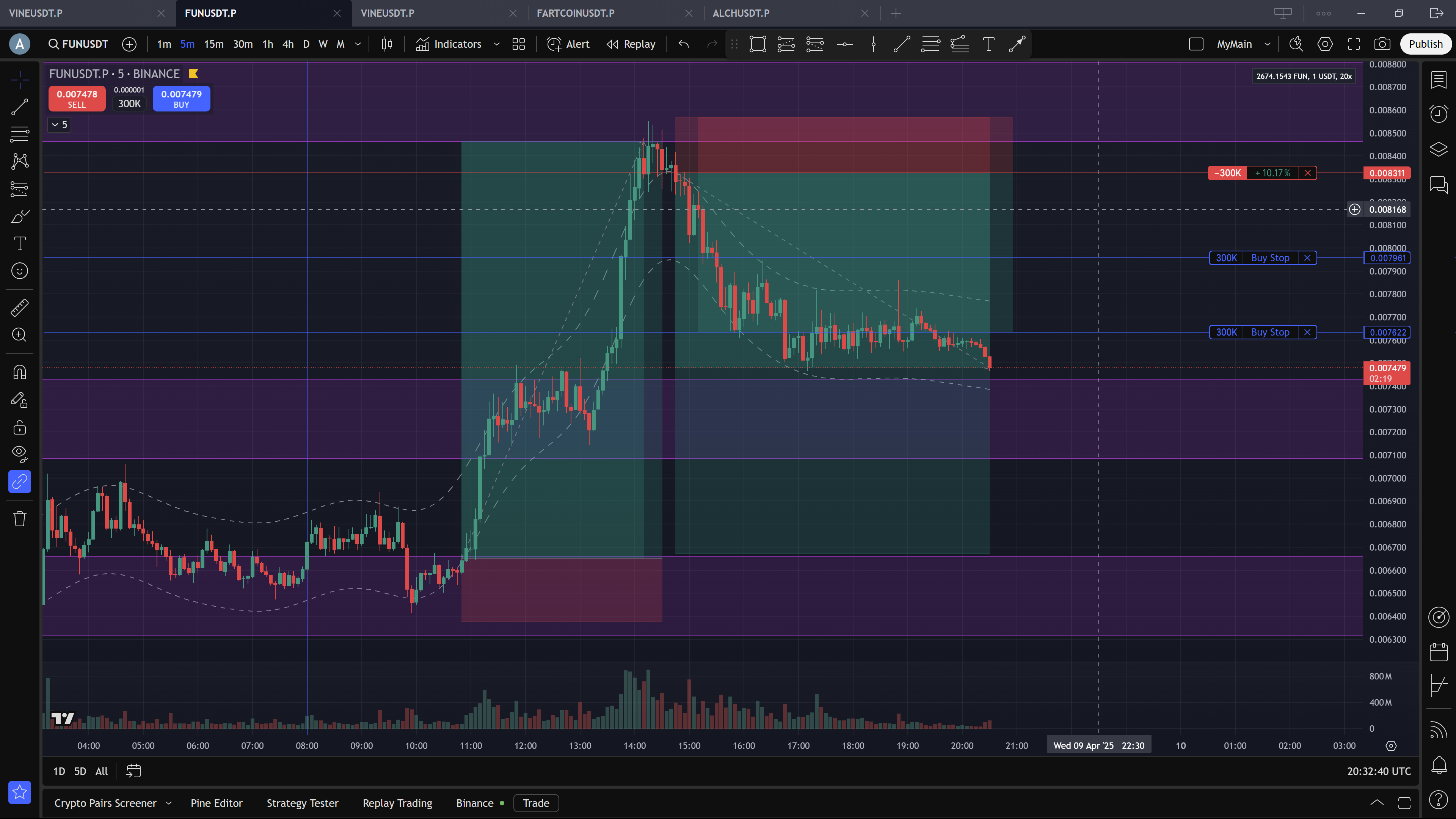
Task: Switch to the FARTCOINUSDT.P tab
Action: tap(576, 13)
